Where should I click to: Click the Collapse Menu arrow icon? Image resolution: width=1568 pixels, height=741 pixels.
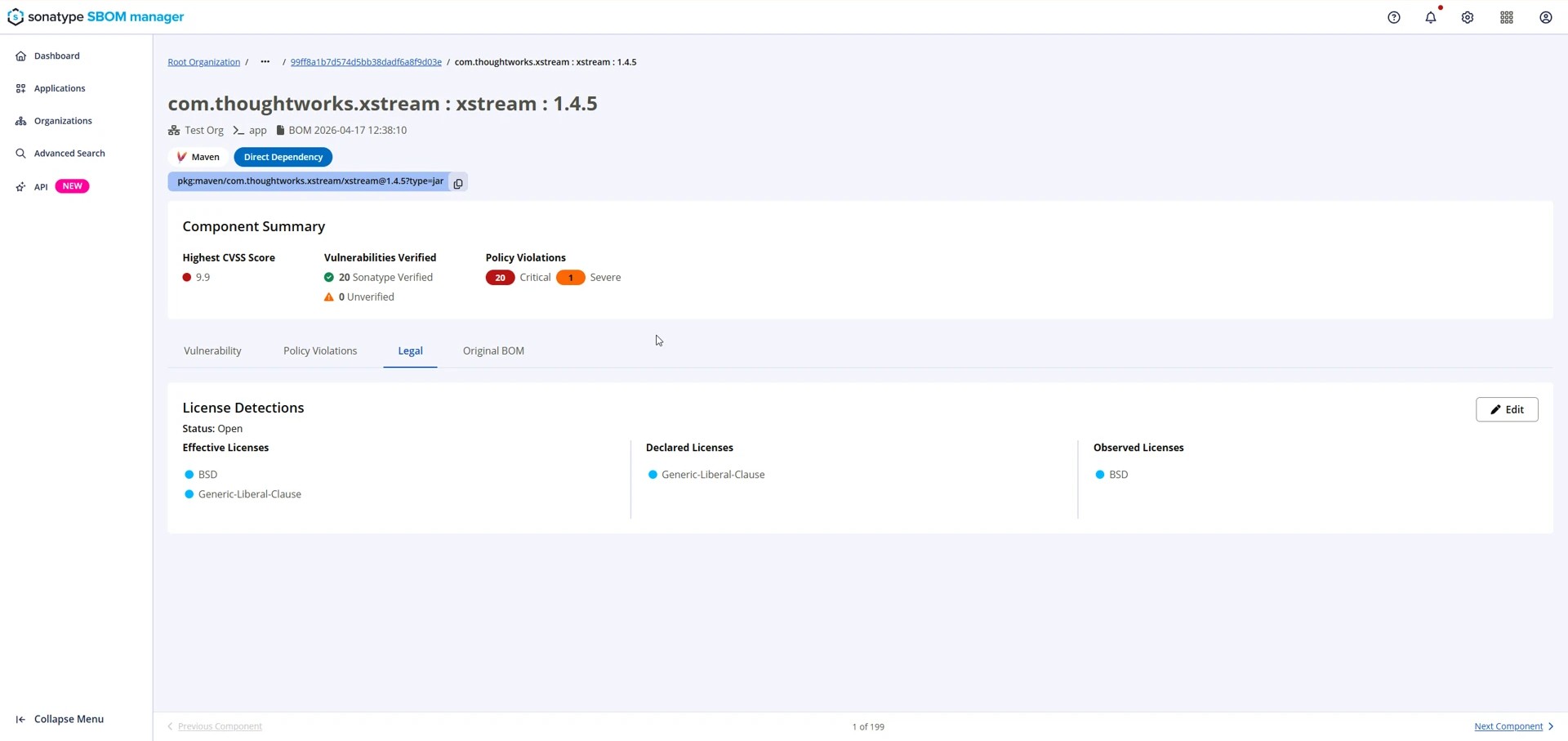click(x=21, y=719)
